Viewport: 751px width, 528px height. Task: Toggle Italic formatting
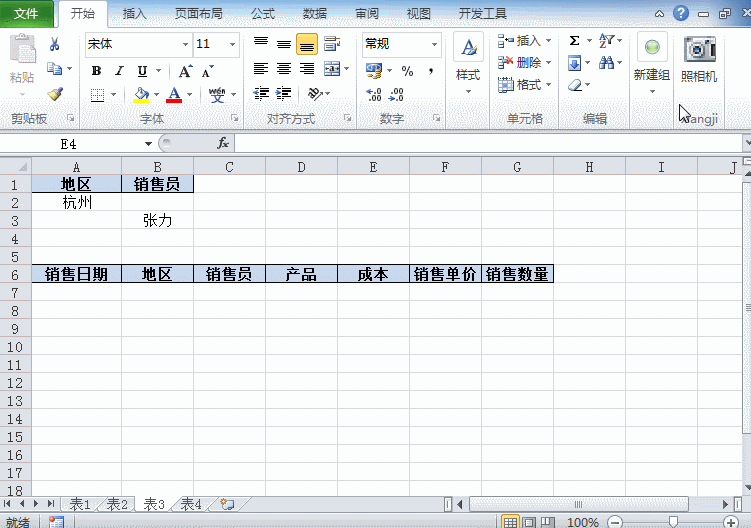click(119, 71)
